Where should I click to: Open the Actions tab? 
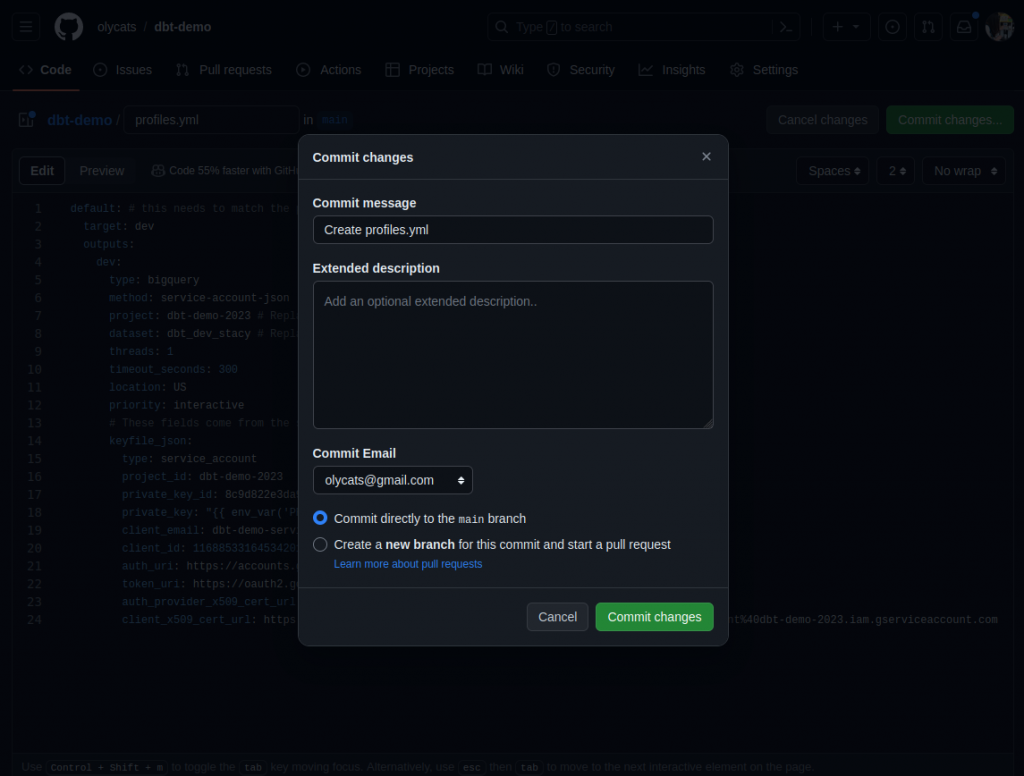[328, 70]
